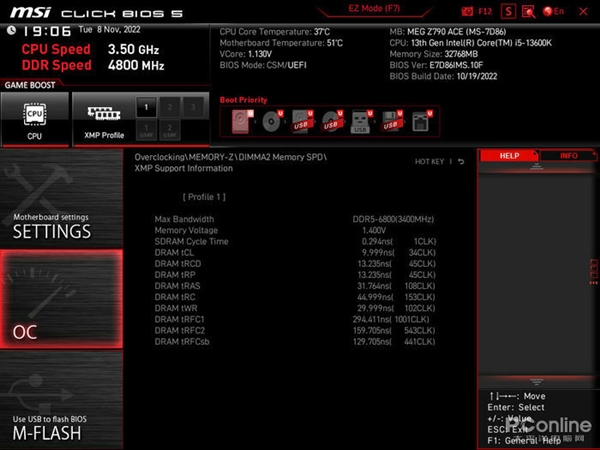This screenshot has width=600, height=450.
Task: Select XMP user profile 2
Action: point(170,130)
